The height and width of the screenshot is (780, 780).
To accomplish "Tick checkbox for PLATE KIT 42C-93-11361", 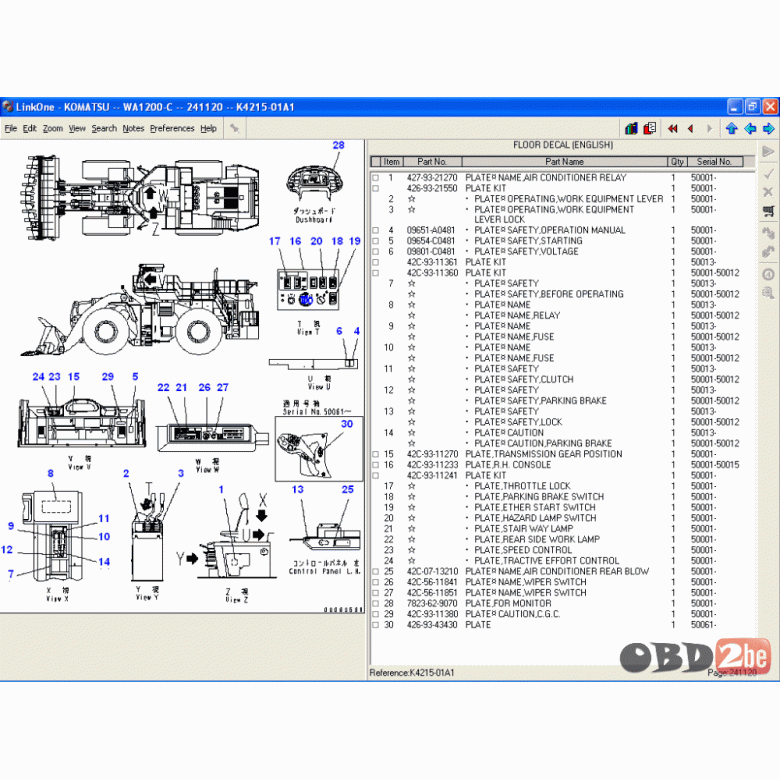I will (376, 262).
